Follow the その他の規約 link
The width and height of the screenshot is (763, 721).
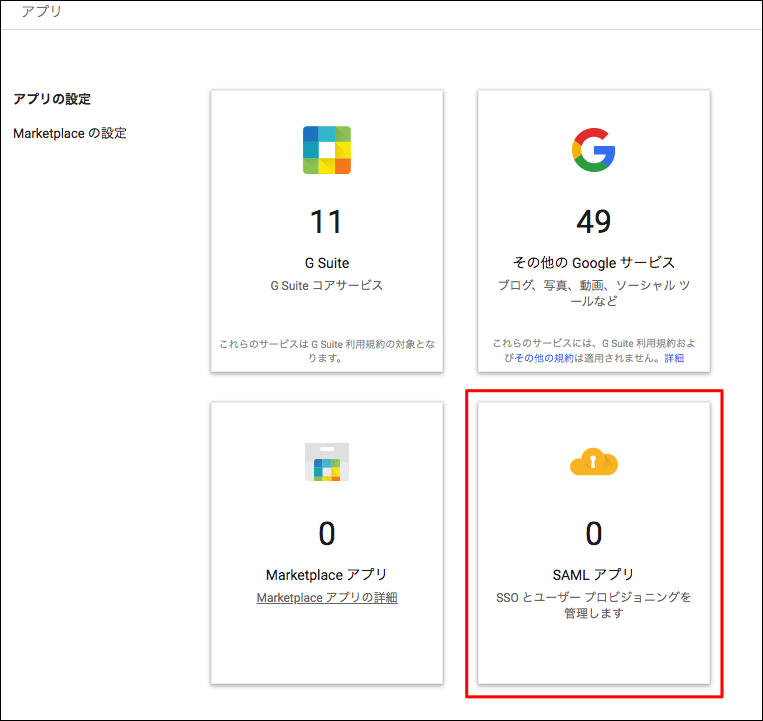544,358
